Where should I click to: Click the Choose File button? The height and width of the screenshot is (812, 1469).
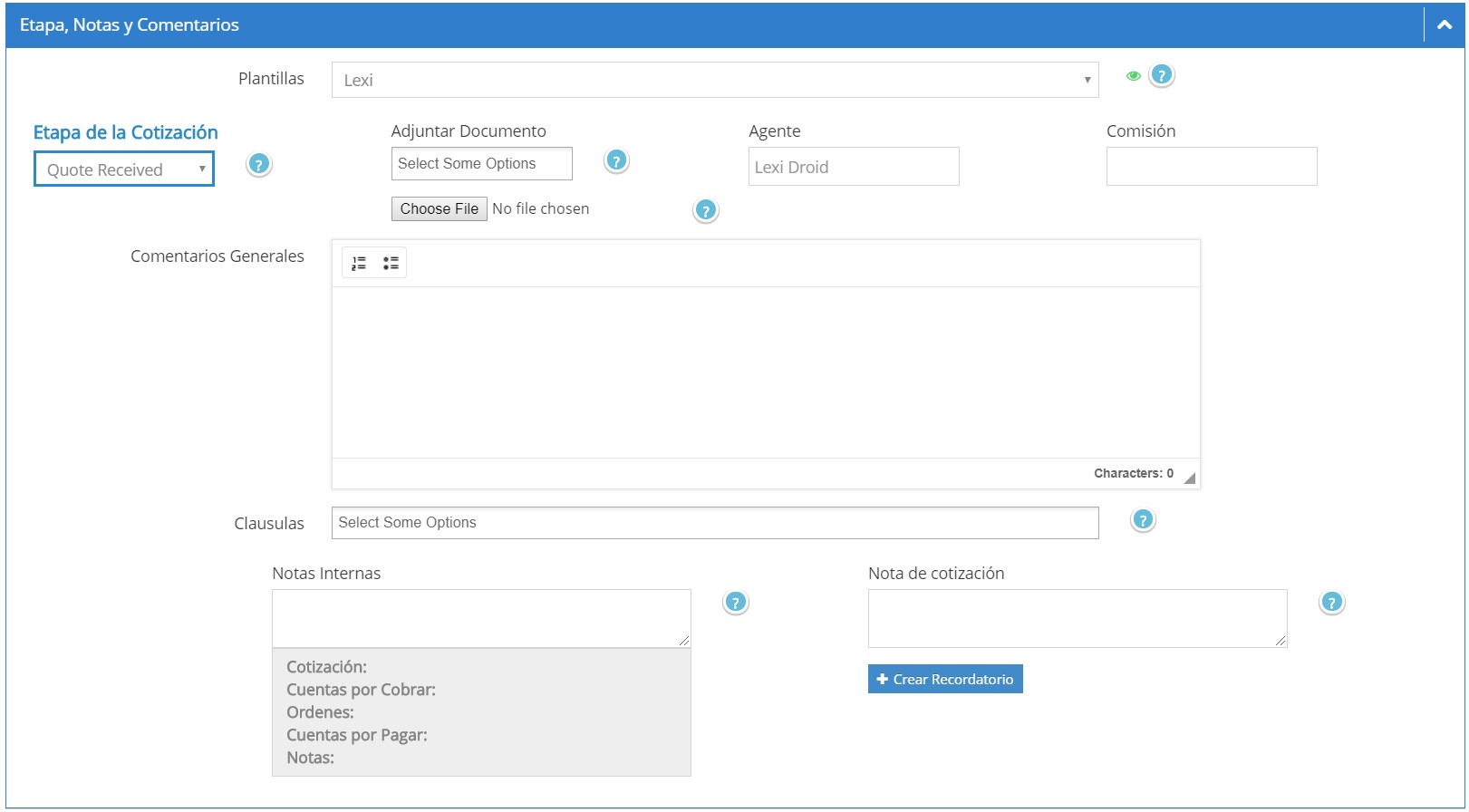[x=440, y=209]
